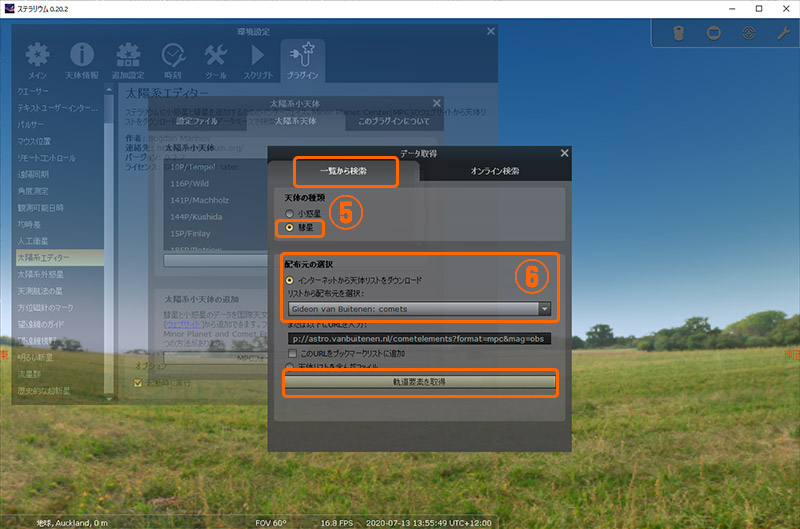Viewport: 800px width, 529px height.
Task: Open the 追加設定 tab
Action: pos(128,61)
